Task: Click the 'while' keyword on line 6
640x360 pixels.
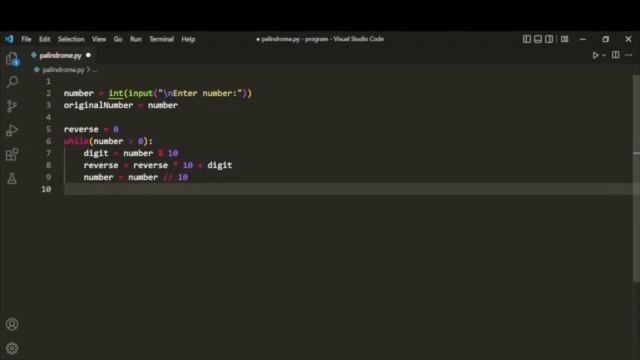Action: click(x=76, y=141)
